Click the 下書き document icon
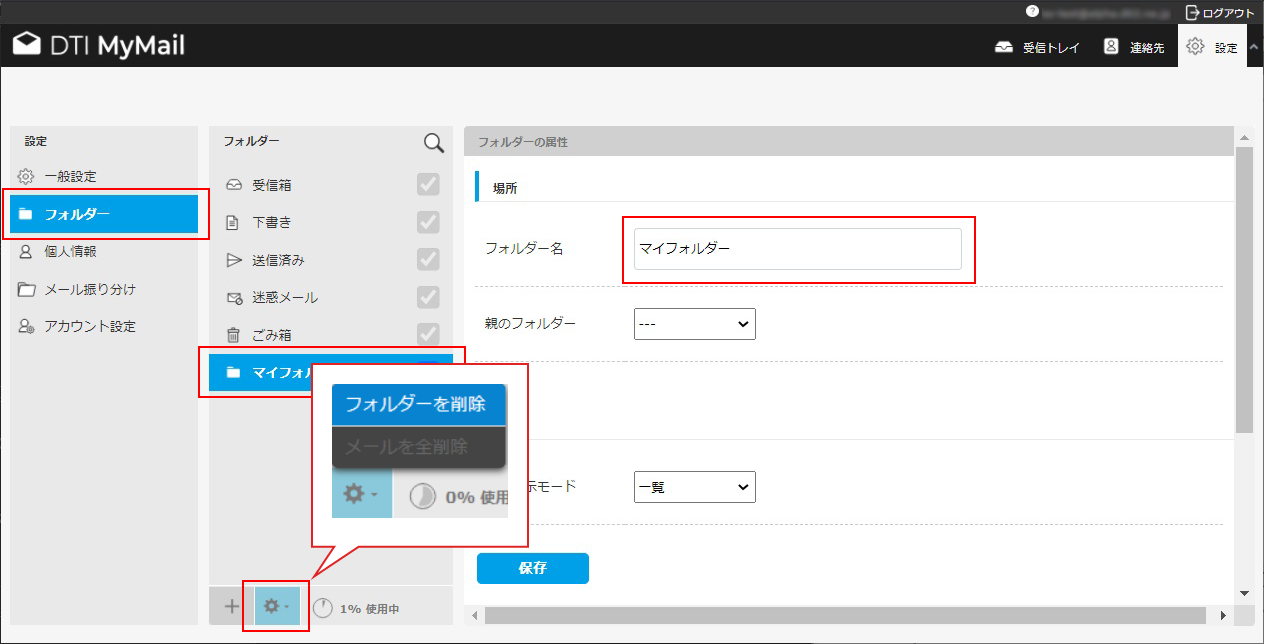Viewport: 1264px width, 644px height. tap(233, 222)
